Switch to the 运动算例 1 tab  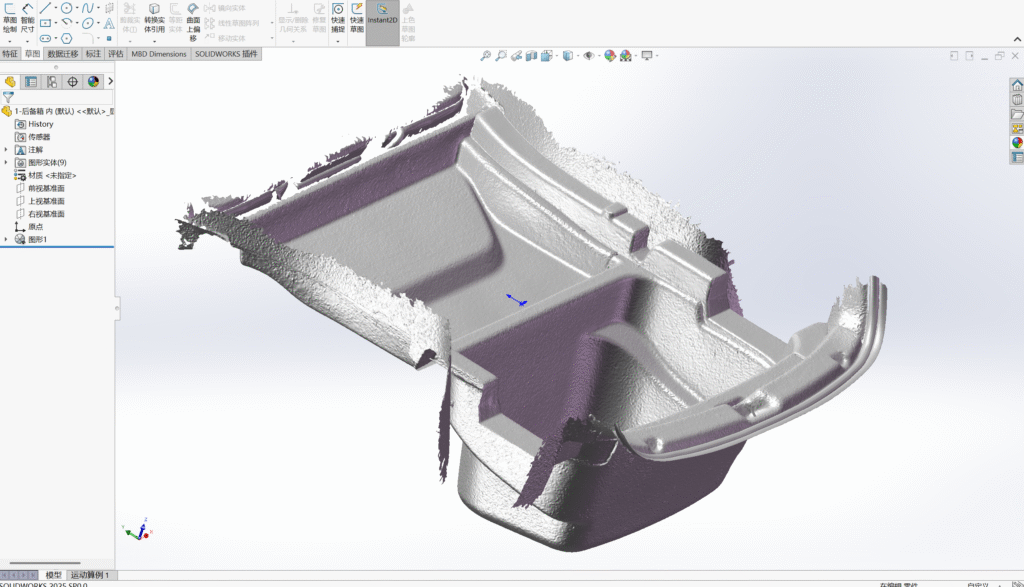click(90, 575)
